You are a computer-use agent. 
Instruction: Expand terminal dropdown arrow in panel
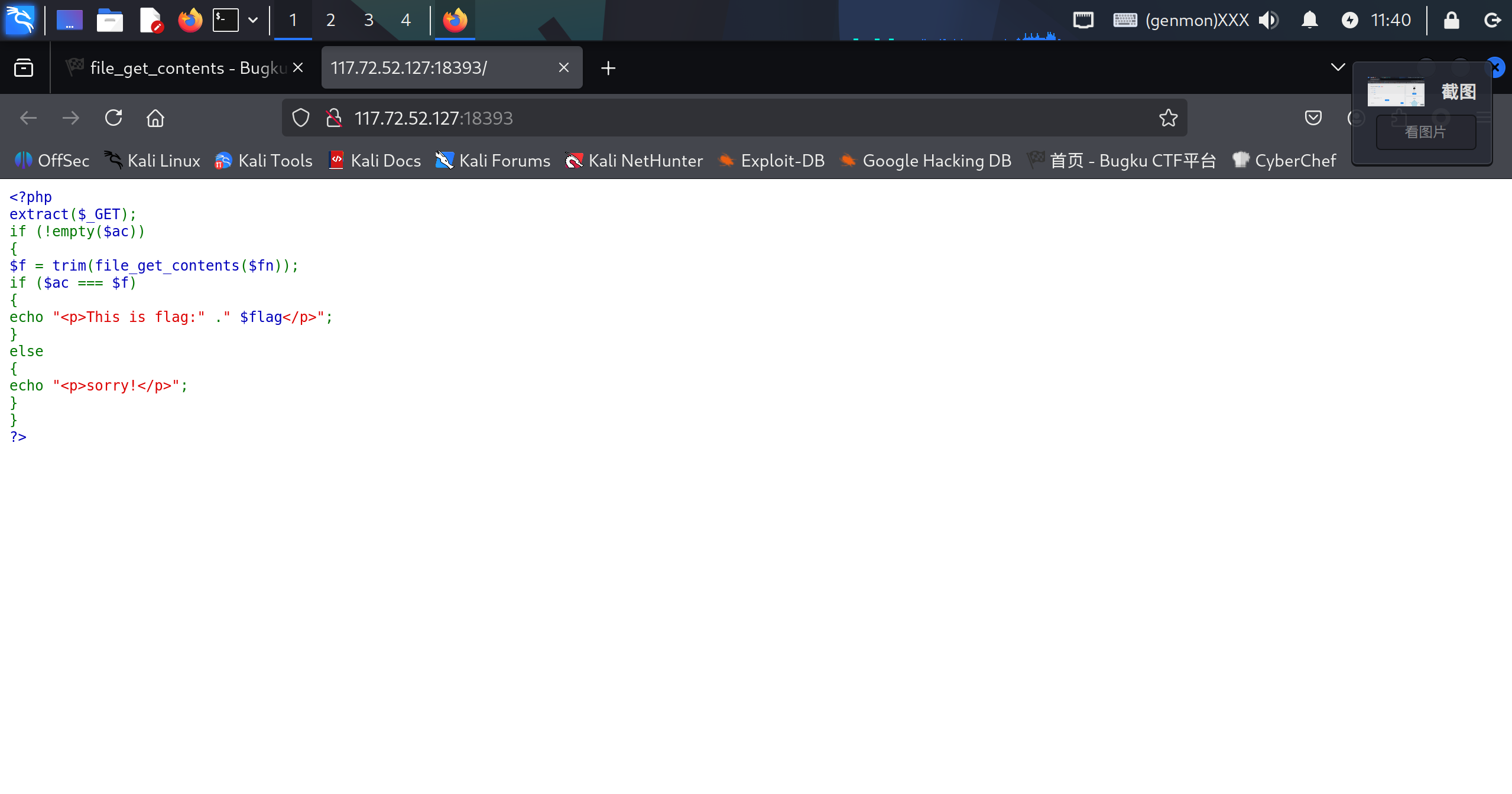pyautogui.click(x=253, y=20)
